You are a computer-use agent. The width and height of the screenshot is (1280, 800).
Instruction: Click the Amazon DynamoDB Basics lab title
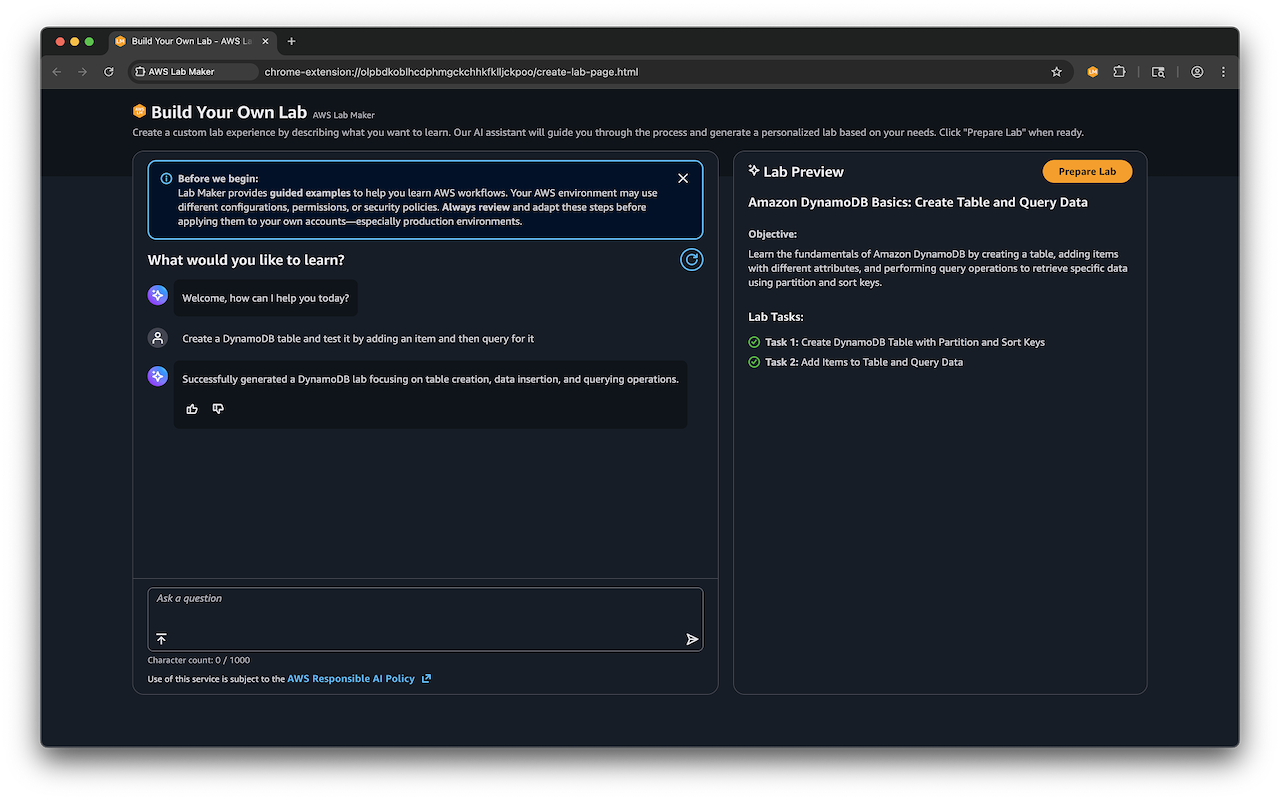point(918,202)
